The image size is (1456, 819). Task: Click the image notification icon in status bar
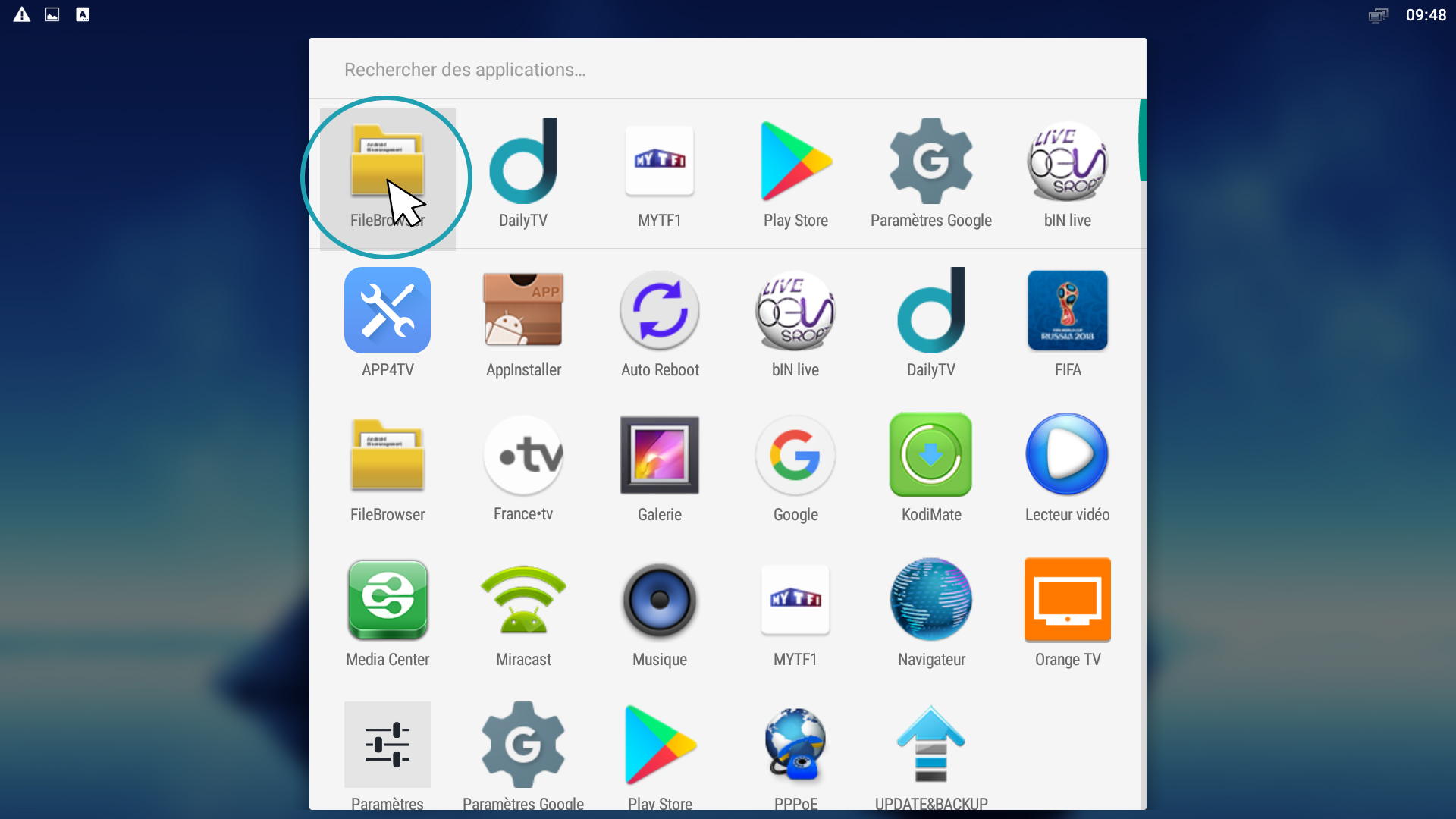52,14
